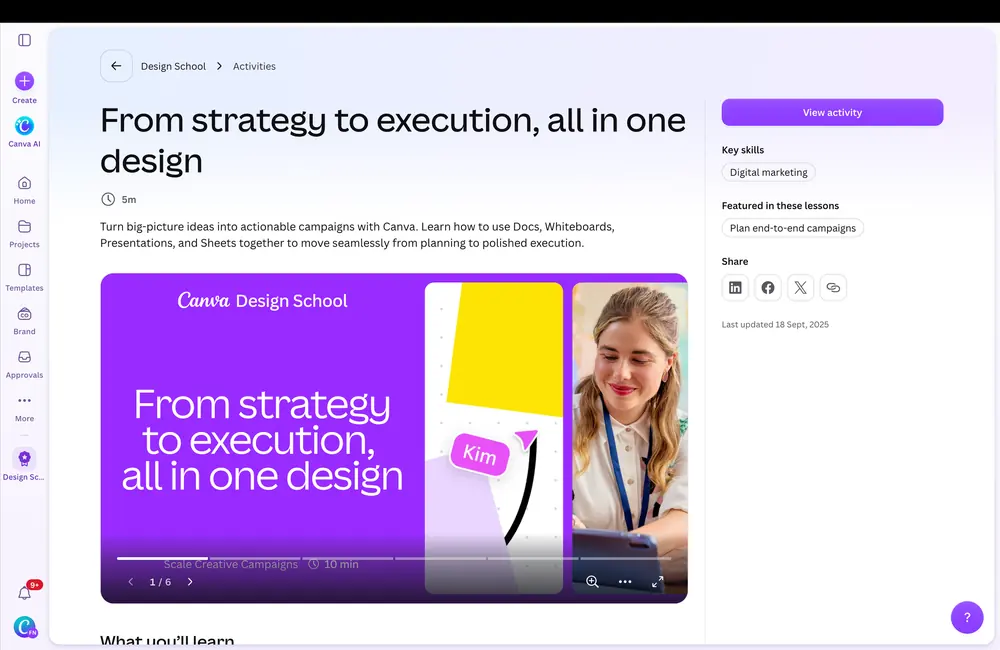Open Design School breadcrumb

coord(173,66)
